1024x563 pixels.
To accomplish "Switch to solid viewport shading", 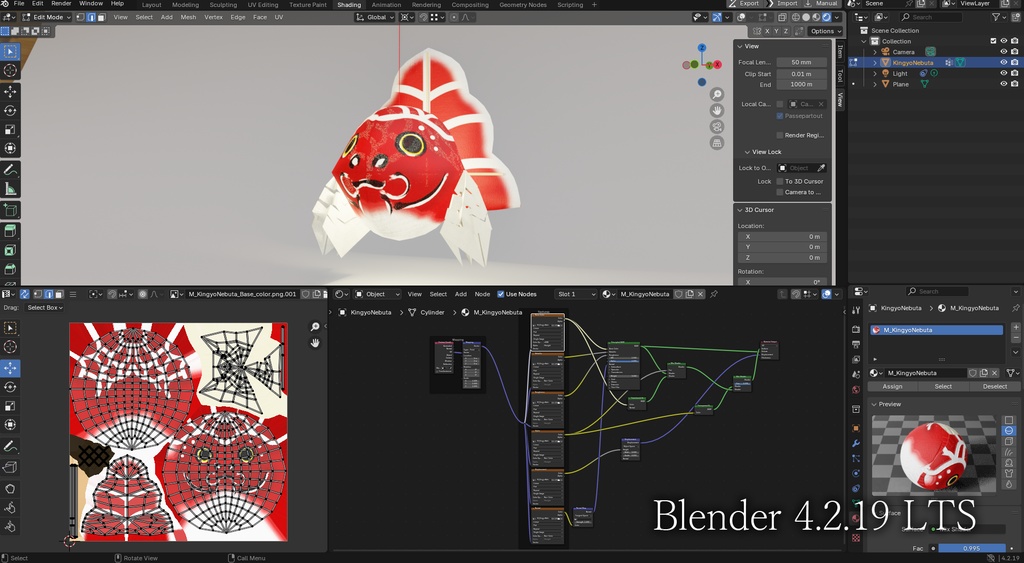I will click(806, 18).
